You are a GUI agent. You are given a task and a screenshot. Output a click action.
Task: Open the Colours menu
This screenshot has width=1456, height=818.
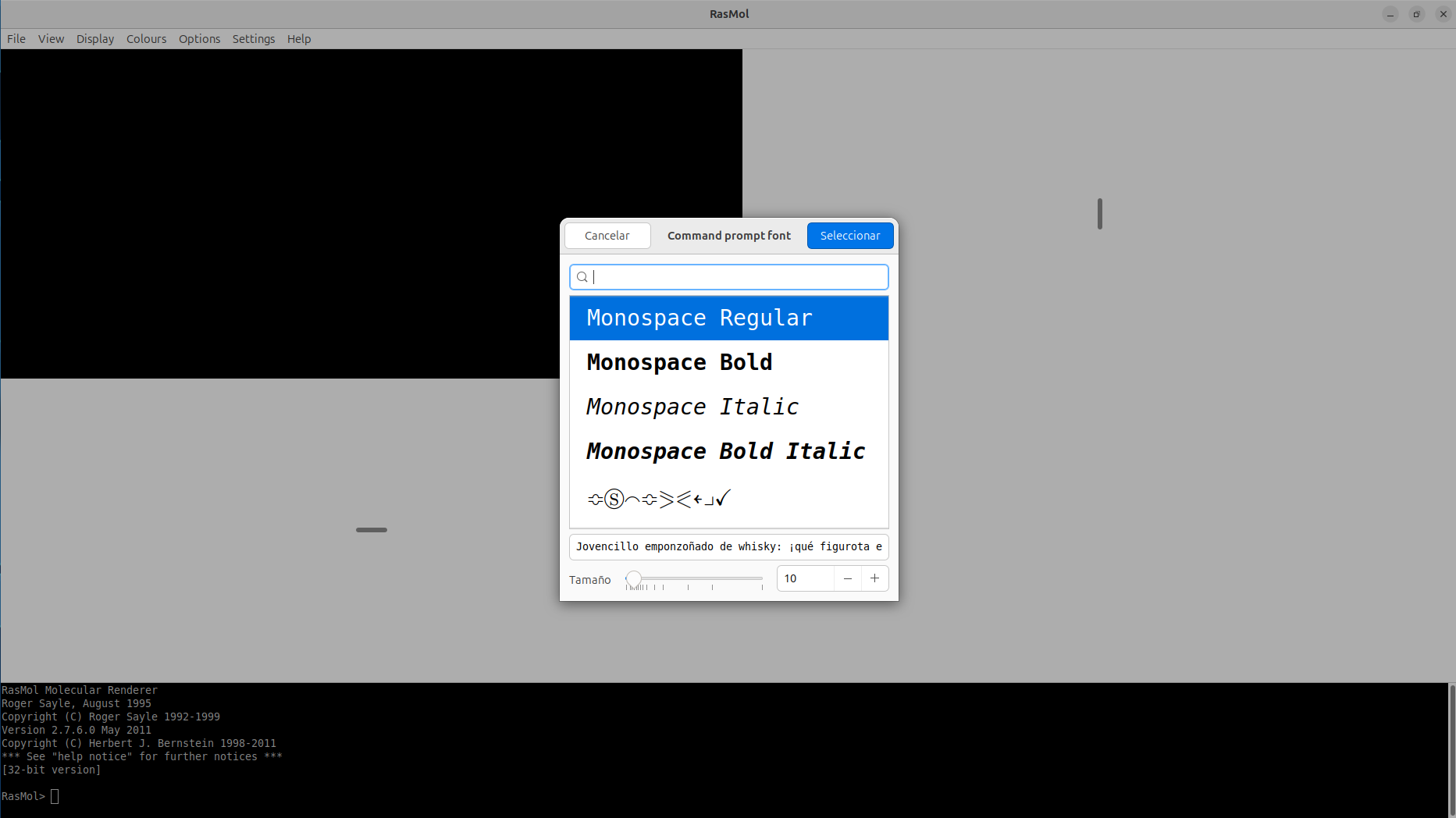(146, 39)
